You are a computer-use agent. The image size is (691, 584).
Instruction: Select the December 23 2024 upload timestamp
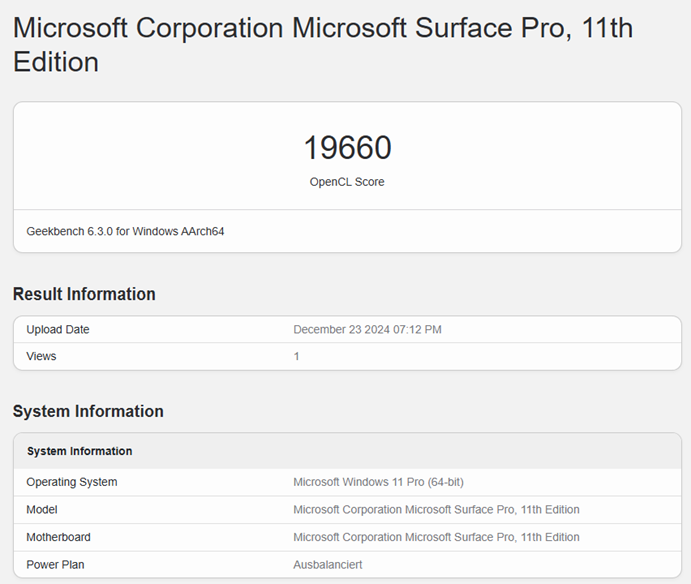pos(367,329)
